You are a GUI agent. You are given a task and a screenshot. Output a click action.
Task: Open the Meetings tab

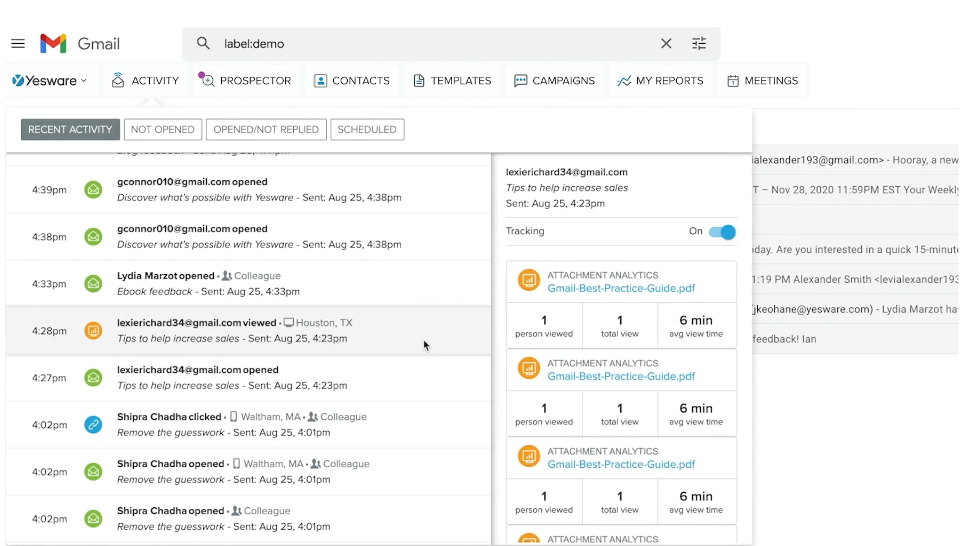pos(762,81)
